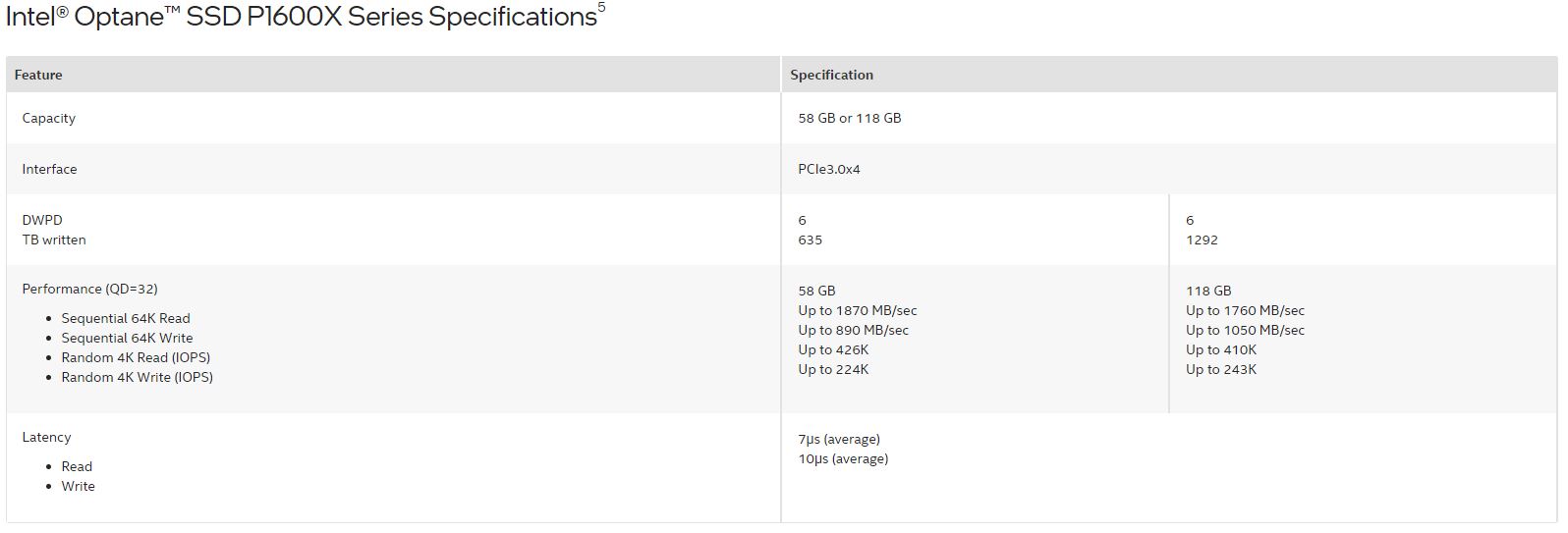Click the Specification column header
Viewport: 1568px width, 533px height.
point(831,75)
